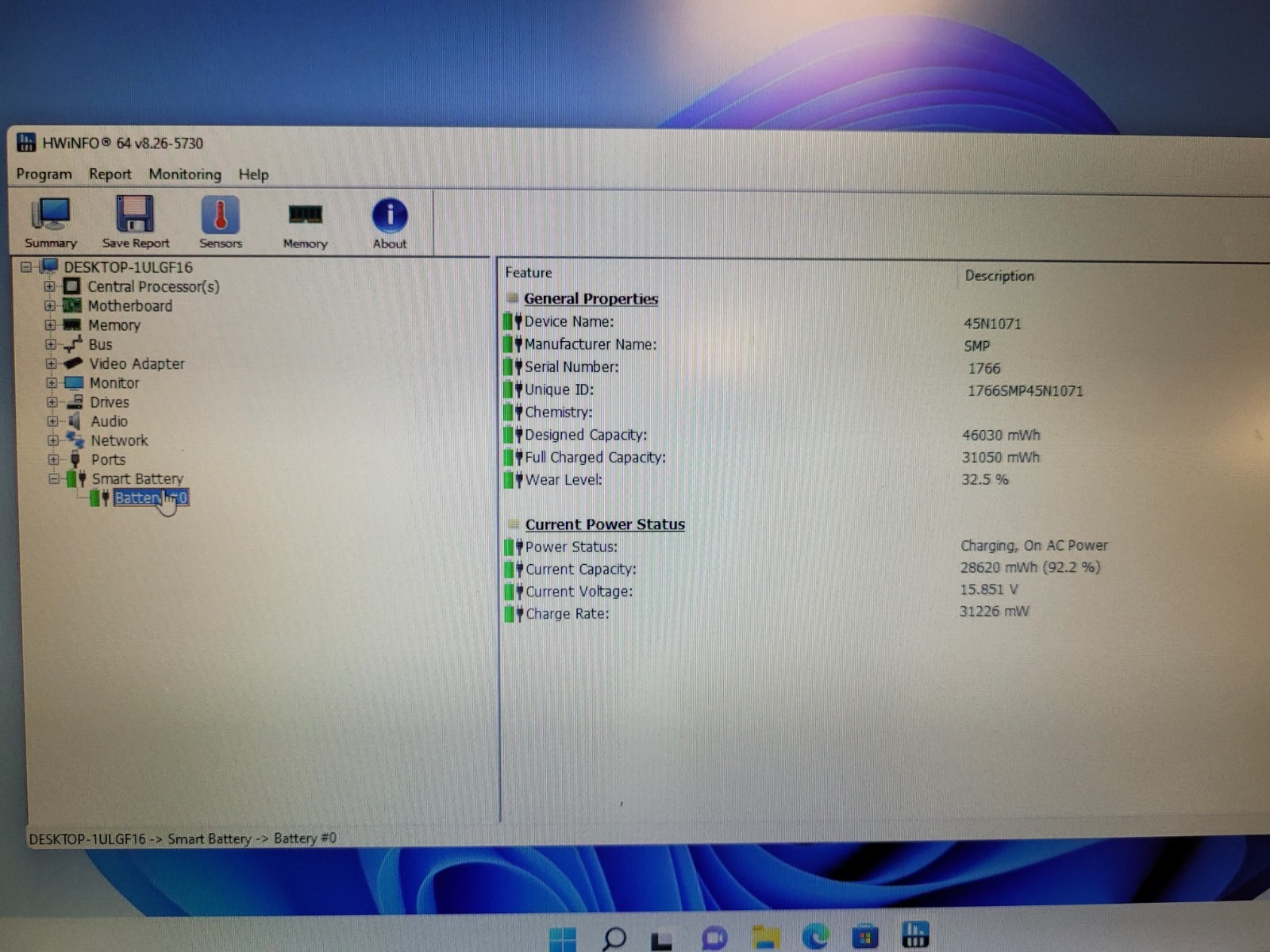Expand the Ports tree node
Image resolution: width=1270 pixels, height=952 pixels.
coord(53,459)
